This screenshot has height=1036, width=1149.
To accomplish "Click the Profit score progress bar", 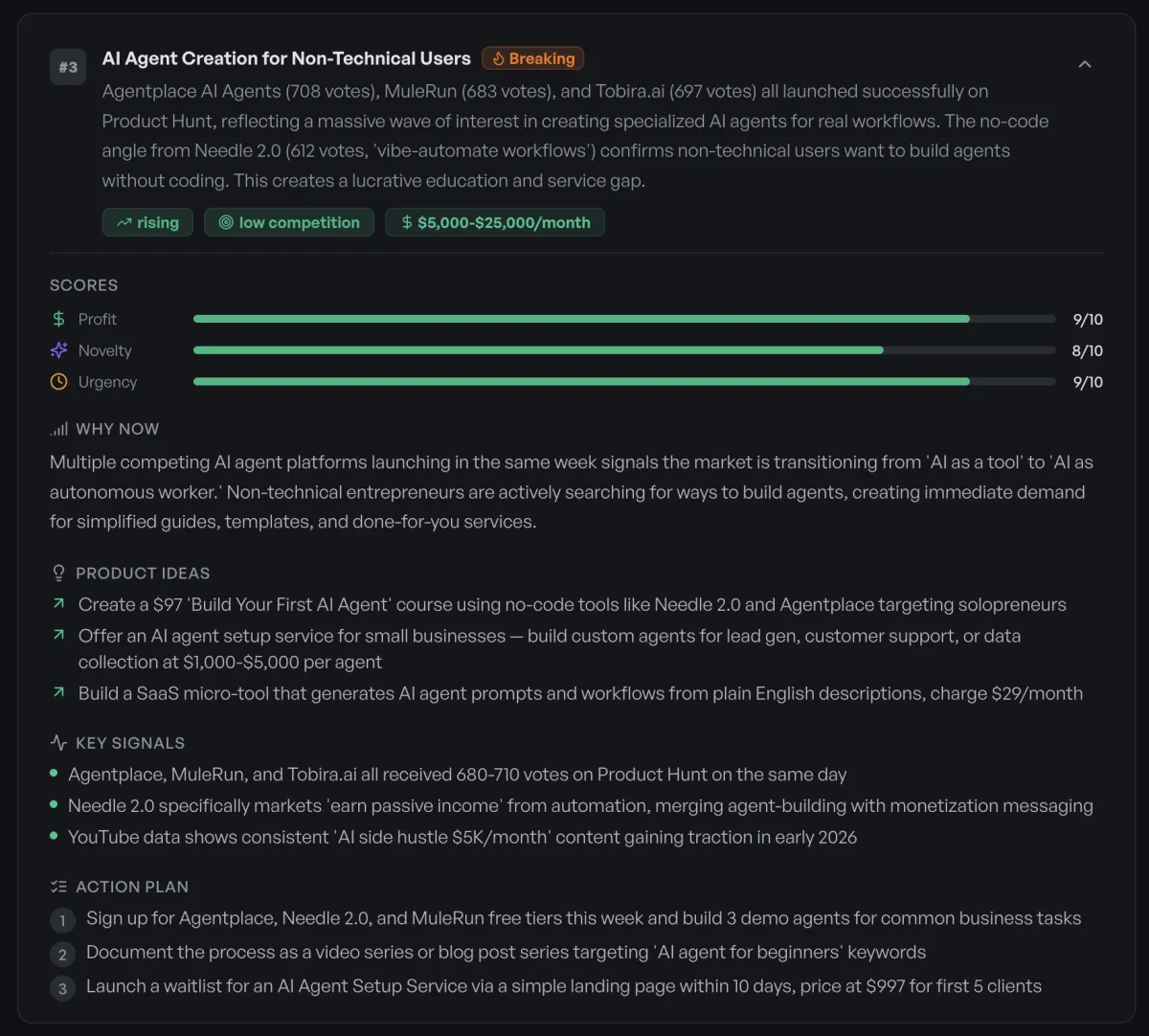I will click(x=624, y=319).
